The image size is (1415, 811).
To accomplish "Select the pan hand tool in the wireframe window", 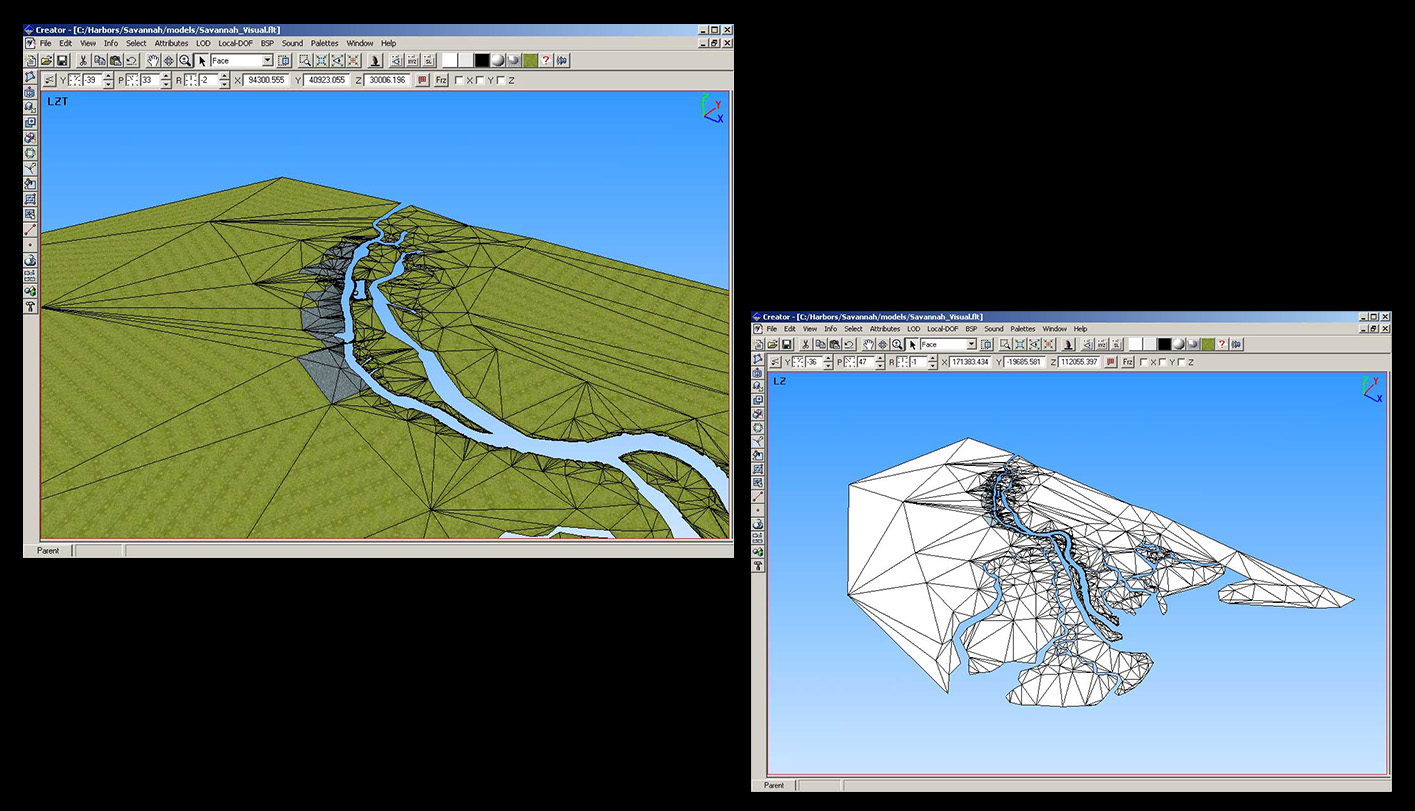I will 868,345.
